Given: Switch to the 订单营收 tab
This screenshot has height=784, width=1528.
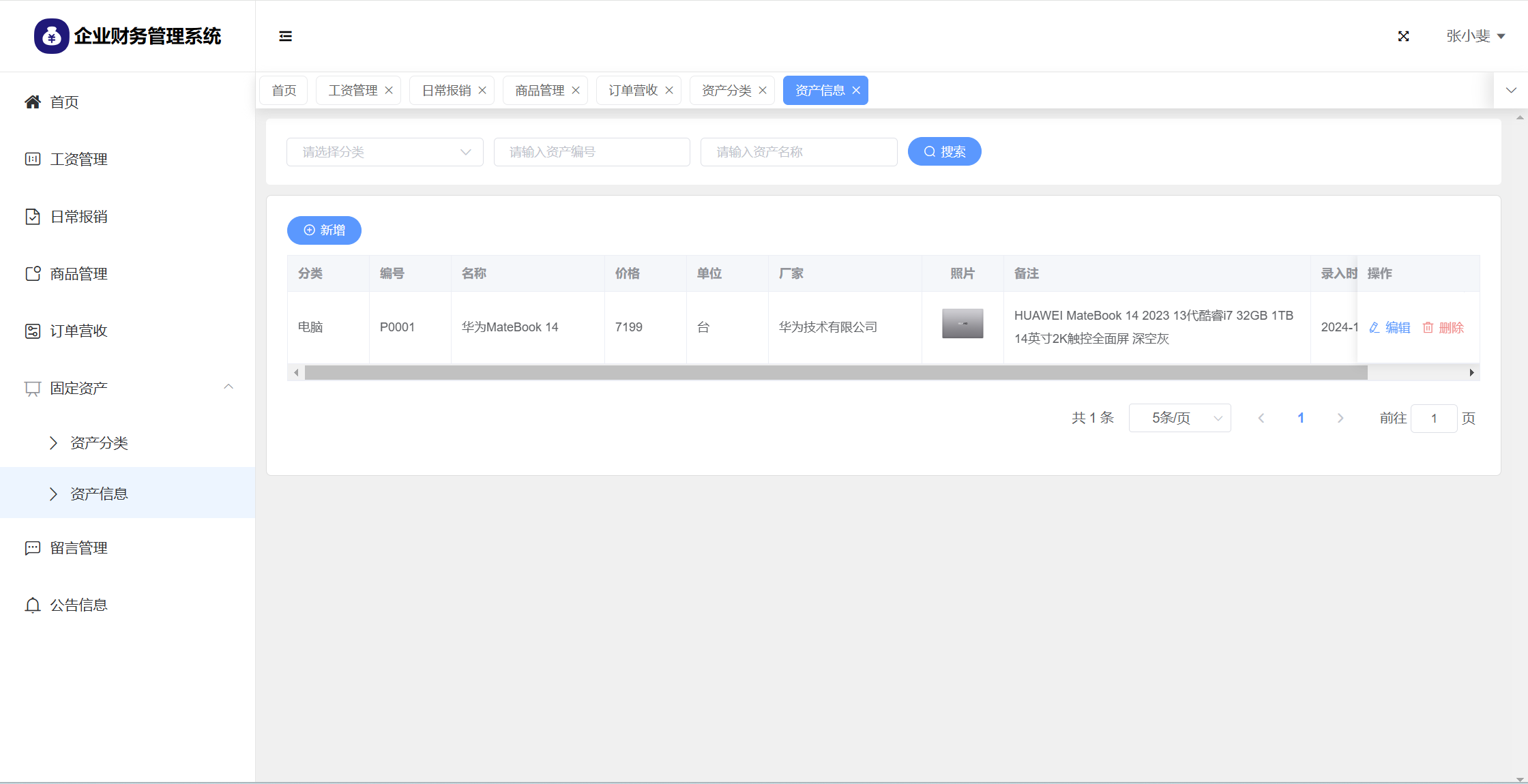Looking at the screenshot, I should pyautogui.click(x=632, y=91).
